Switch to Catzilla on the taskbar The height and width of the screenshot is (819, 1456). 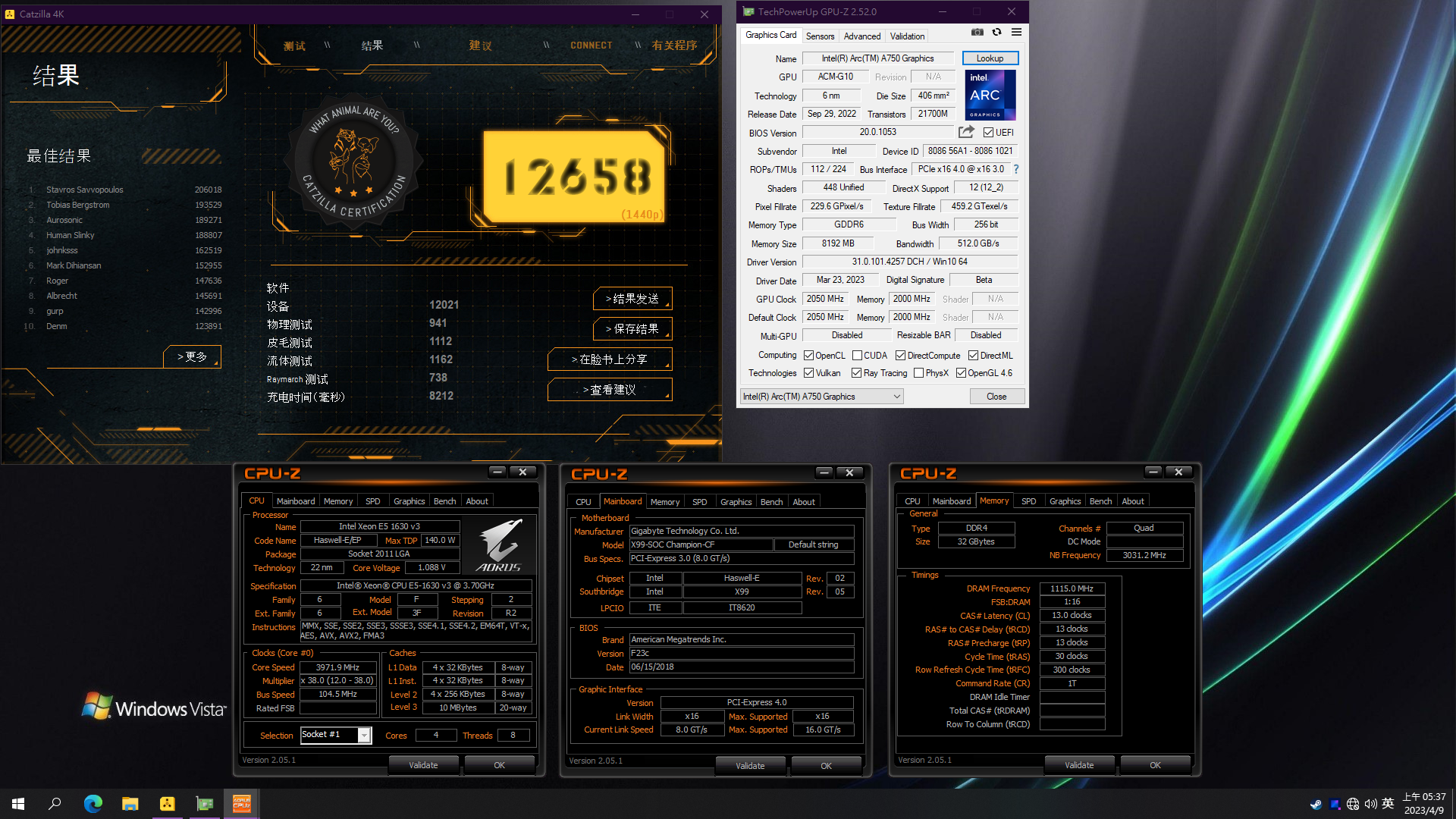coord(167,803)
